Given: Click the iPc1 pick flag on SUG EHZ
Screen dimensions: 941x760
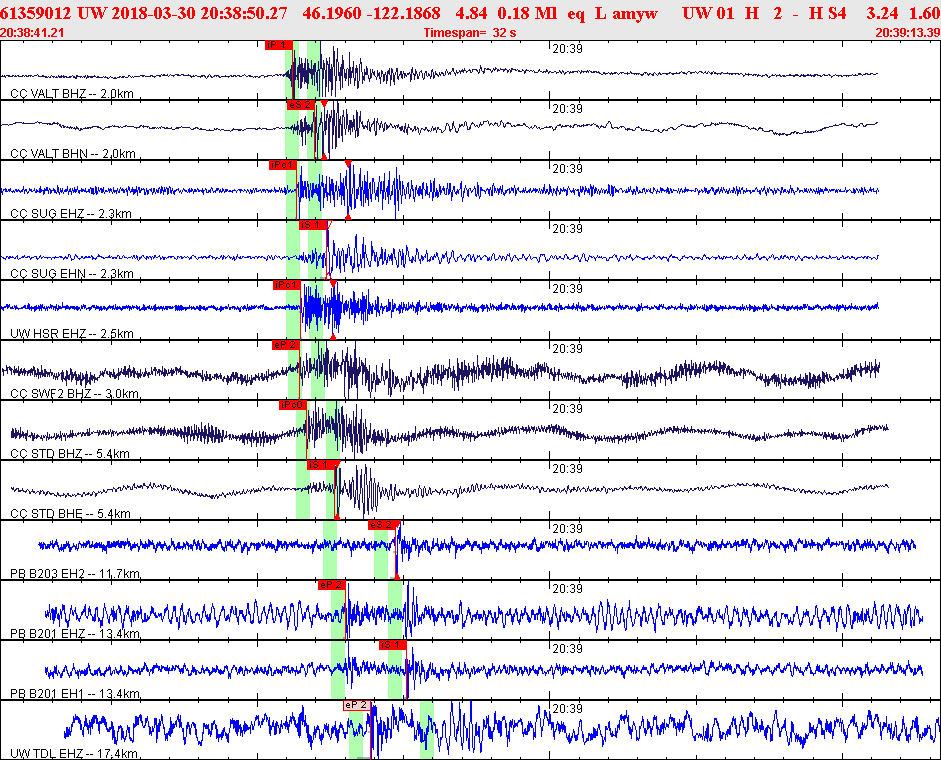Looking at the screenshot, I should point(283,165).
